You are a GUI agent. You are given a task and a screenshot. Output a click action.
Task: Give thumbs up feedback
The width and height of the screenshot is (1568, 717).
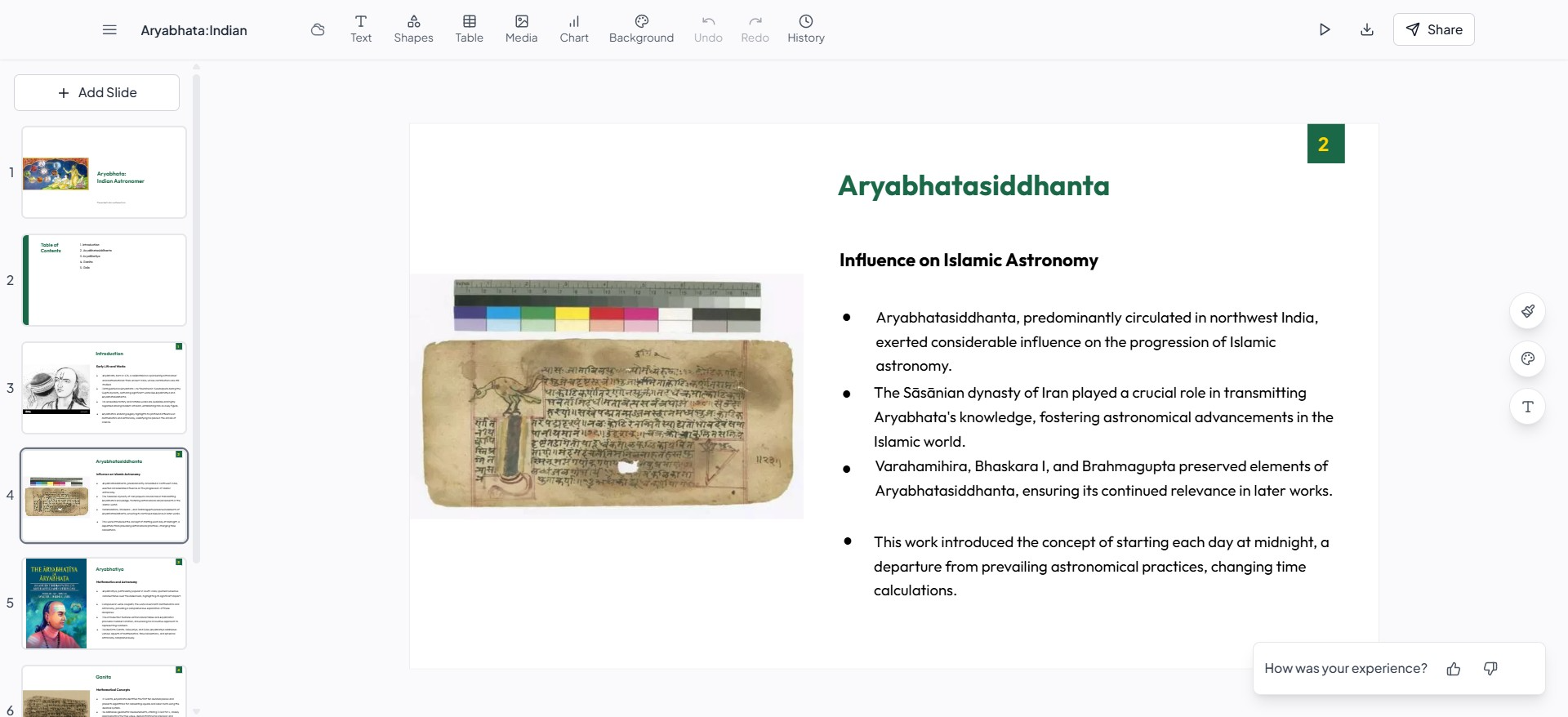pos(1454,669)
